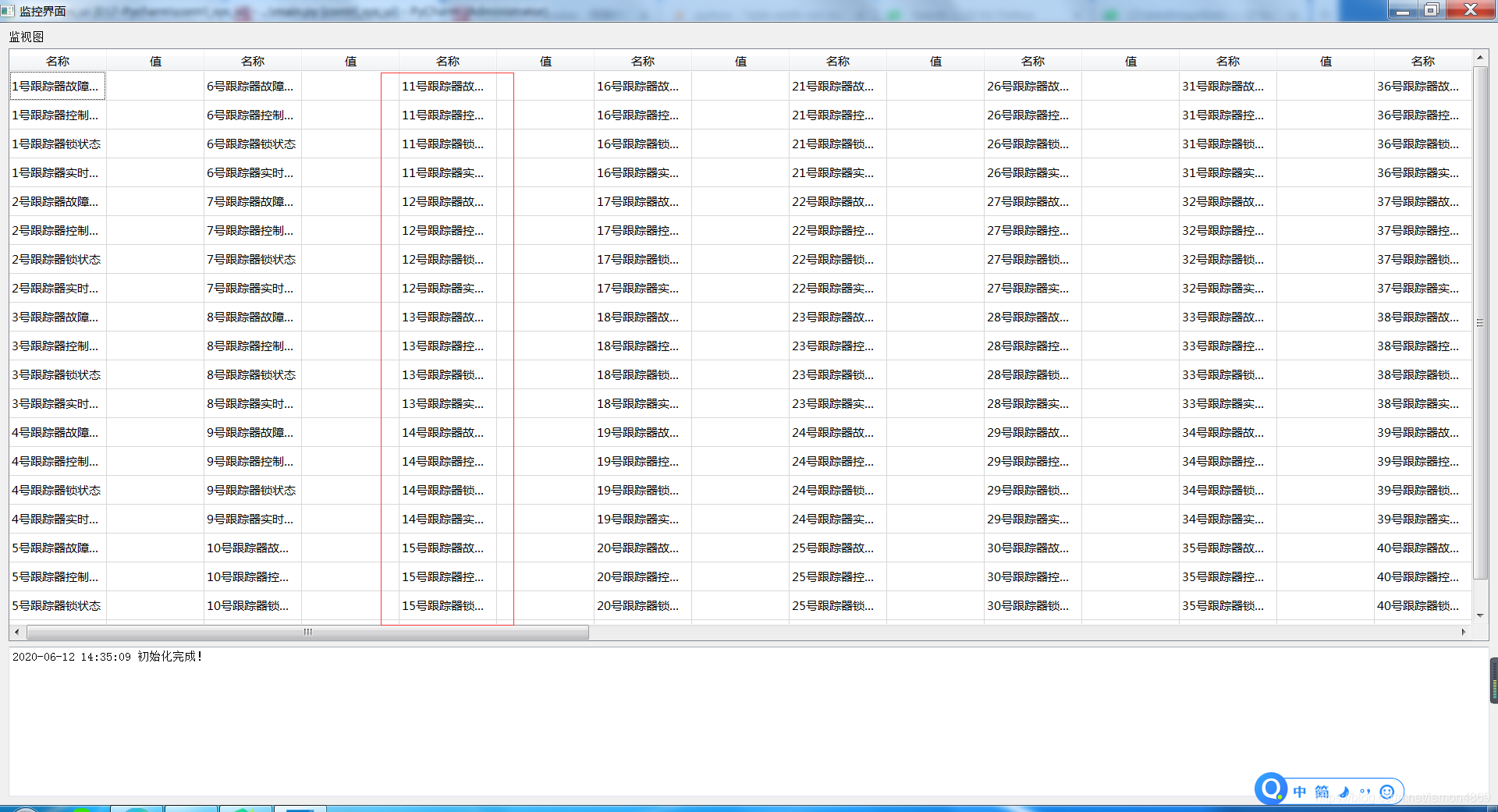Select cell 7号跟踪器控制...
The width and height of the screenshot is (1498, 812).
pyautogui.click(x=253, y=230)
